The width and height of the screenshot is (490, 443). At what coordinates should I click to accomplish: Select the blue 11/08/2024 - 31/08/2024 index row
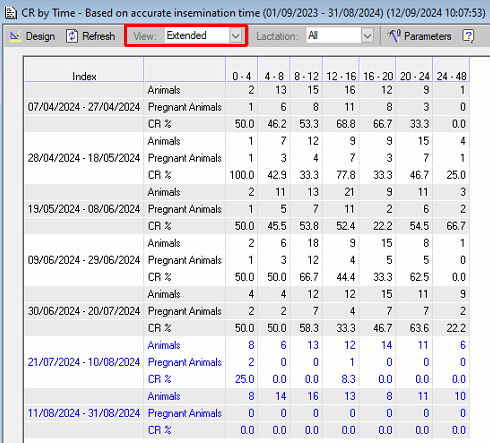[x=84, y=413]
